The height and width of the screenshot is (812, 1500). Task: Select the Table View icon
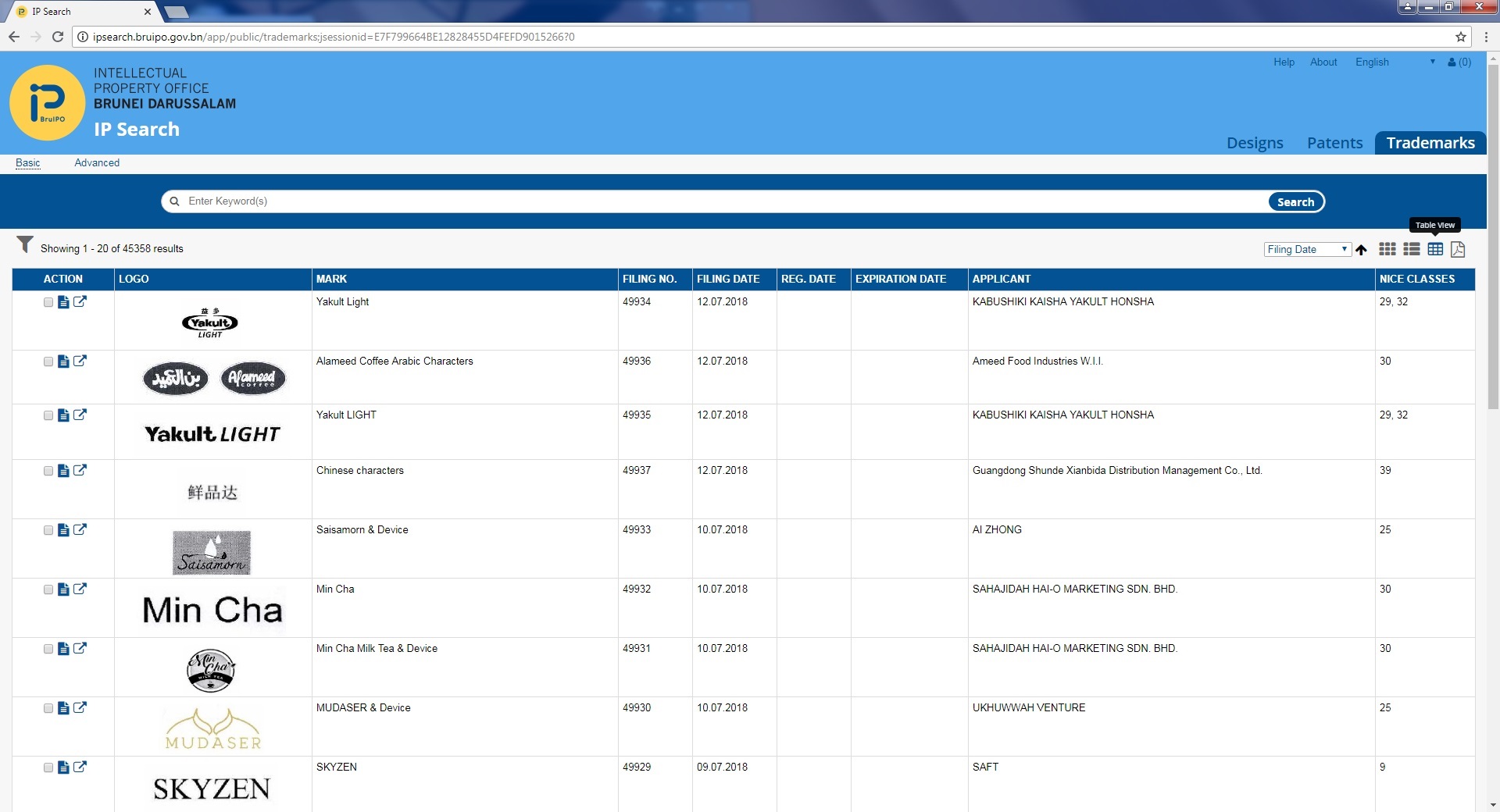(1435, 249)
